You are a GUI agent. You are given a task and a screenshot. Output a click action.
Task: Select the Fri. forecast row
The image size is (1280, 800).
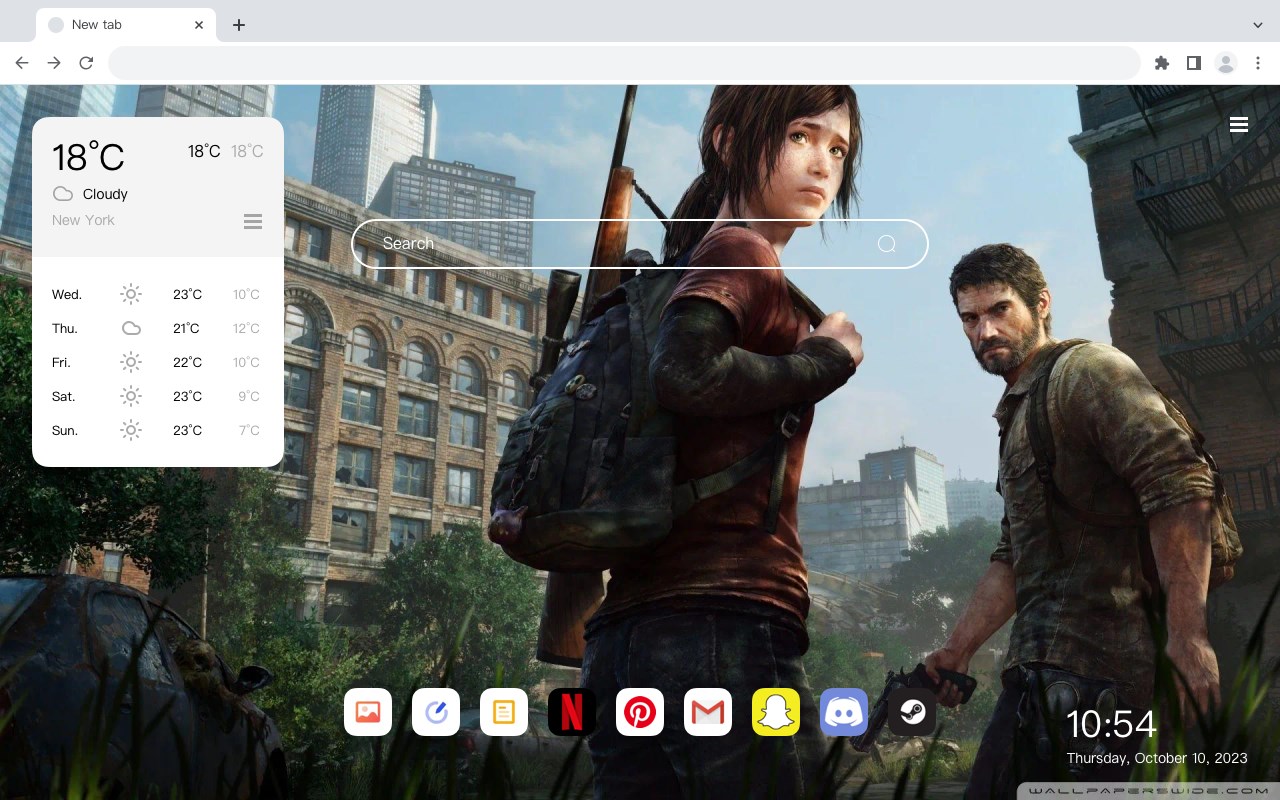(x=157, y=362)
